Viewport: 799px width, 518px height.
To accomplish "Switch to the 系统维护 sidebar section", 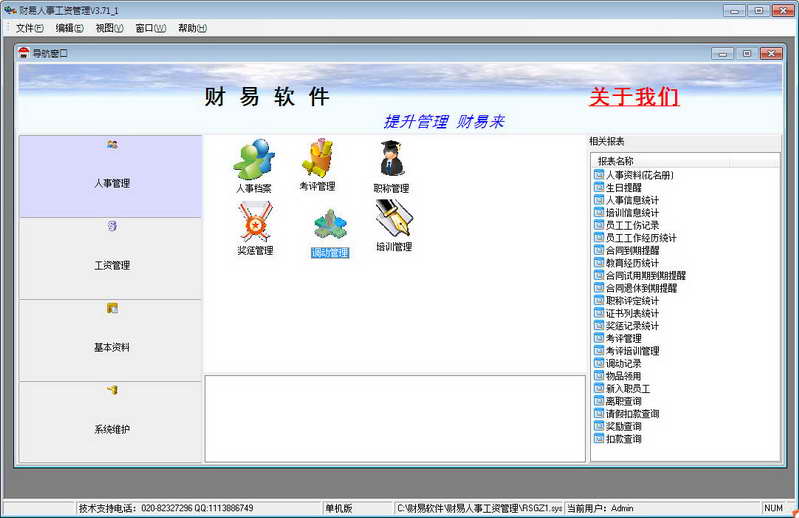I will click(111, 422).
